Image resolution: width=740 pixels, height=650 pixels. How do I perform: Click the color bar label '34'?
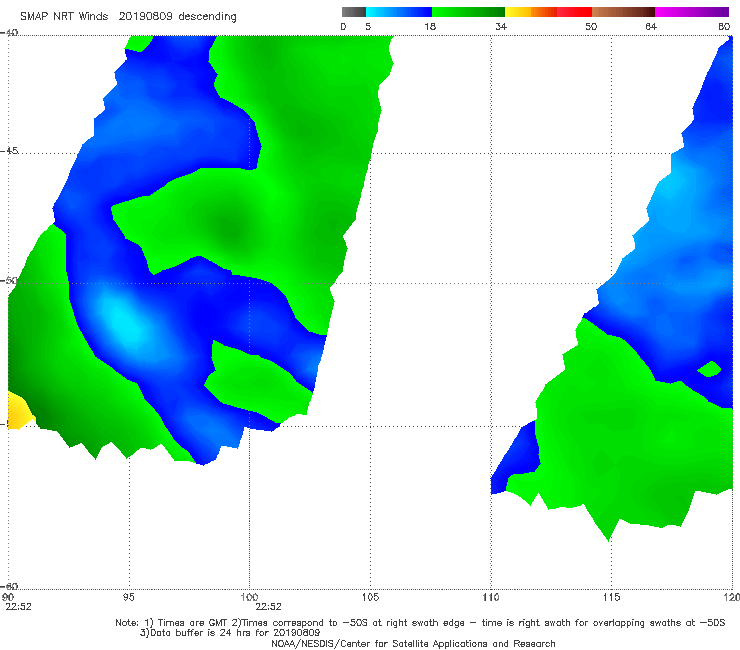pyautogui.click(x=501, y=26)
